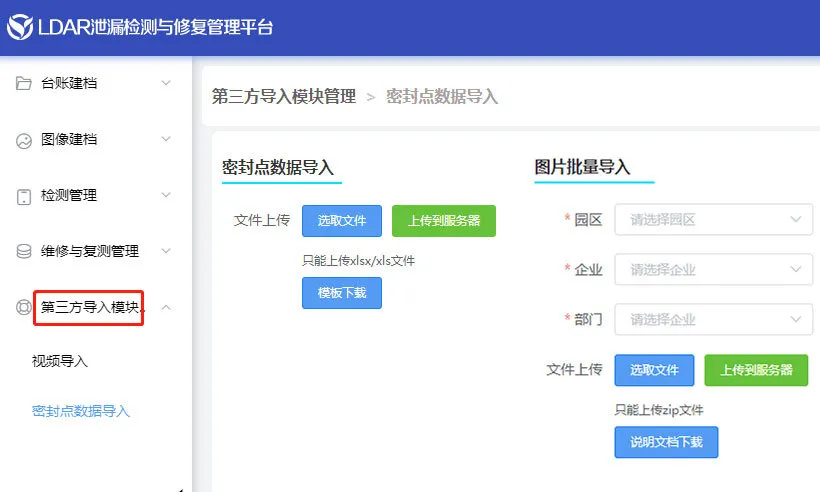Click 第三方导入模块管理 in the breadcrumb
The width and height of the screenshot is (820, 492).
(284, 97)
